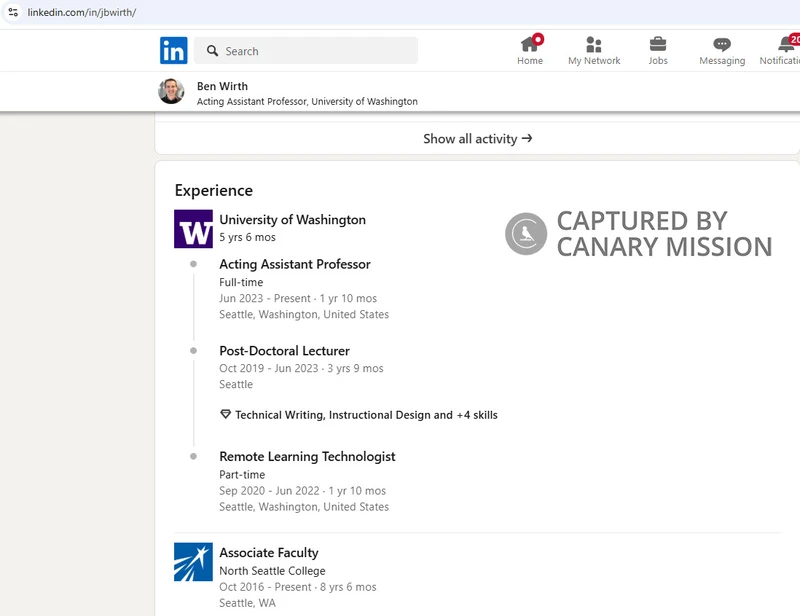Click Show all activity link

[478, 139]
